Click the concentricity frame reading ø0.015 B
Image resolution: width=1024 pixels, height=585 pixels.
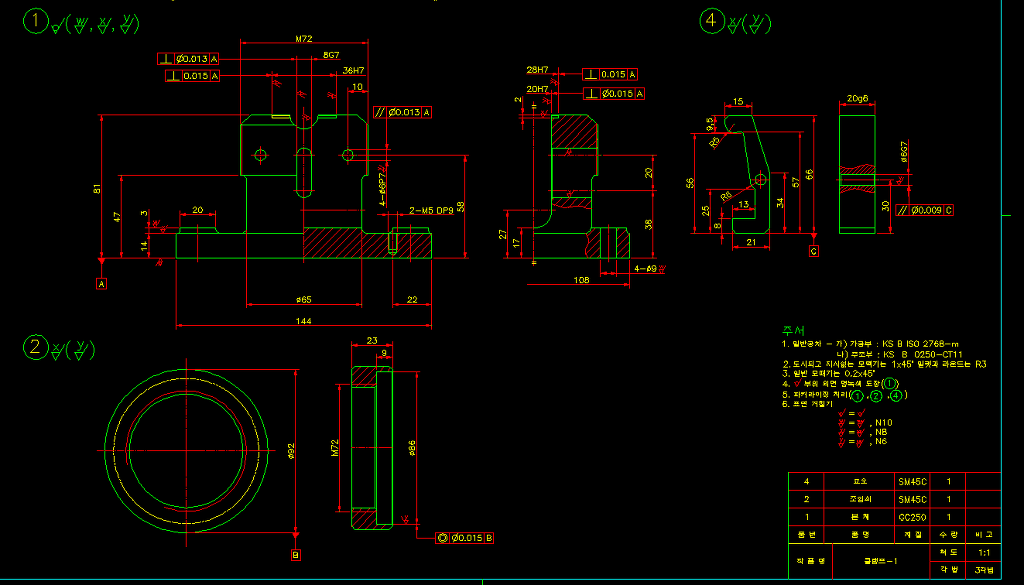coord(465,538)
